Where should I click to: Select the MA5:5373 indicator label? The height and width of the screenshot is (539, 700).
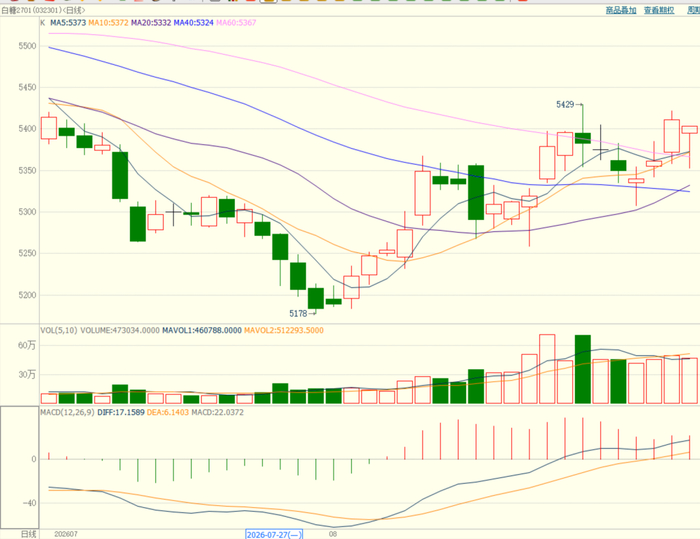(68, 23)
